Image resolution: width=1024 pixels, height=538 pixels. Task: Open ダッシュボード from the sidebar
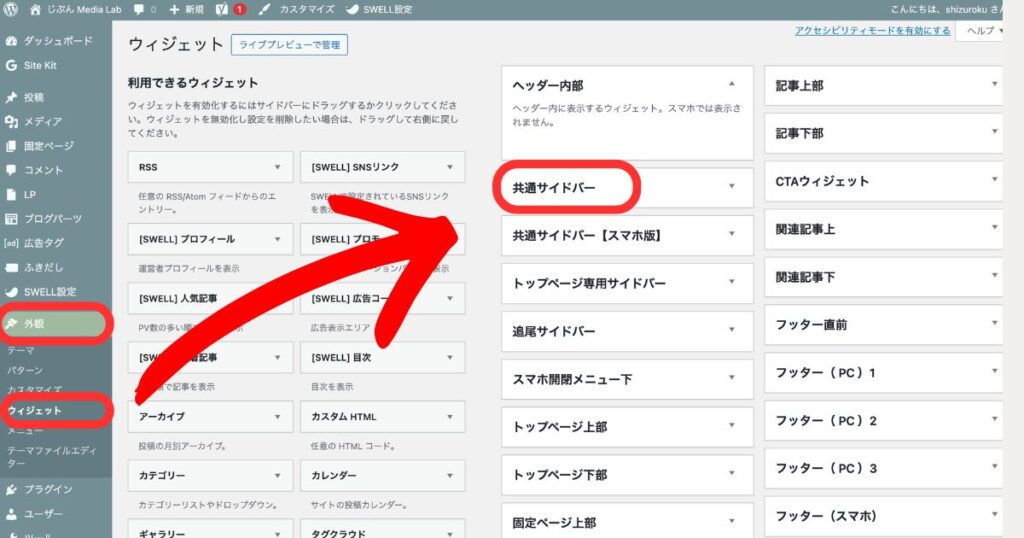pyautogui.click(x=57, y=41)
